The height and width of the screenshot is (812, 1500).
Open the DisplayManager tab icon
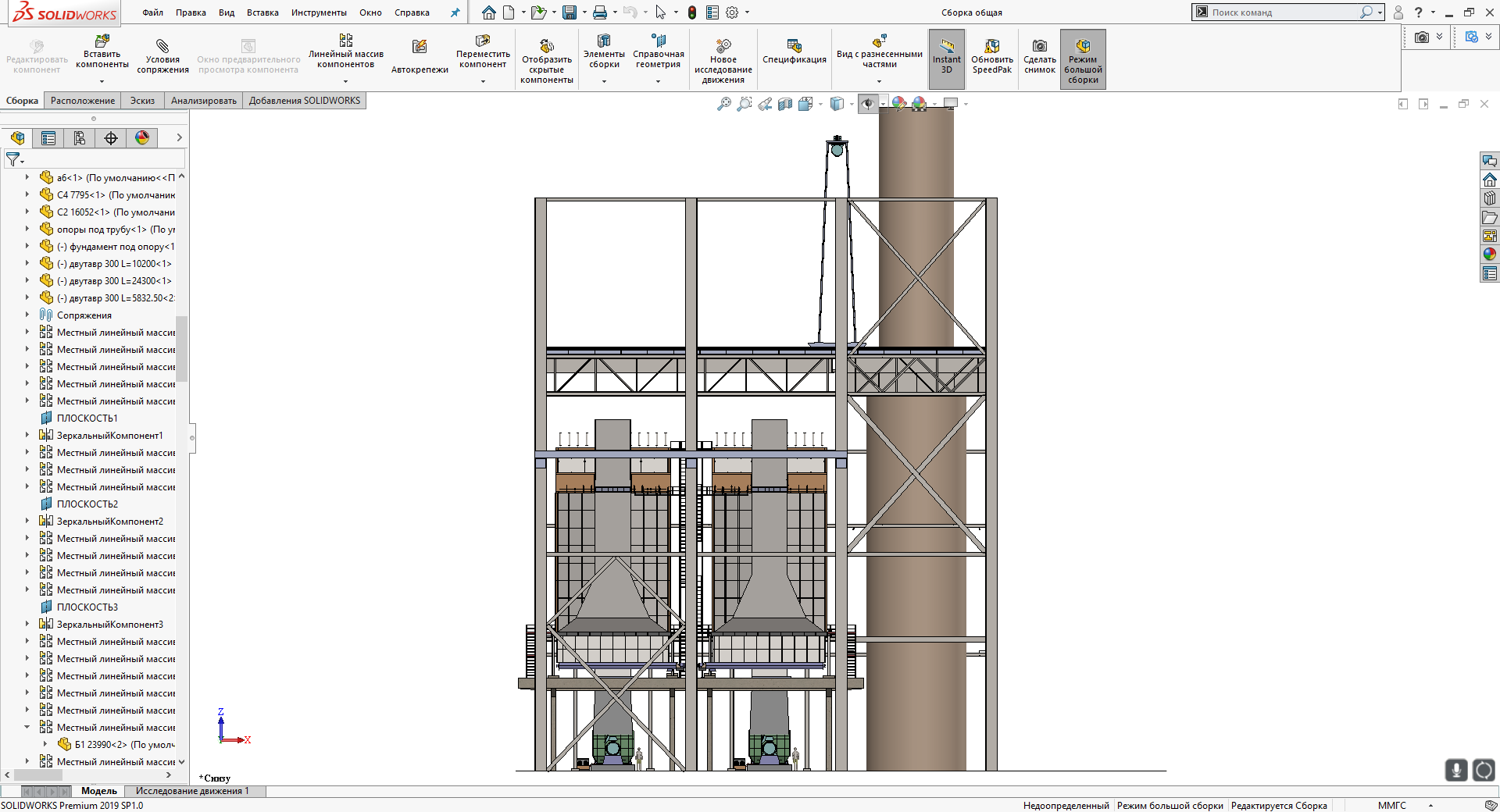[142, 138]
